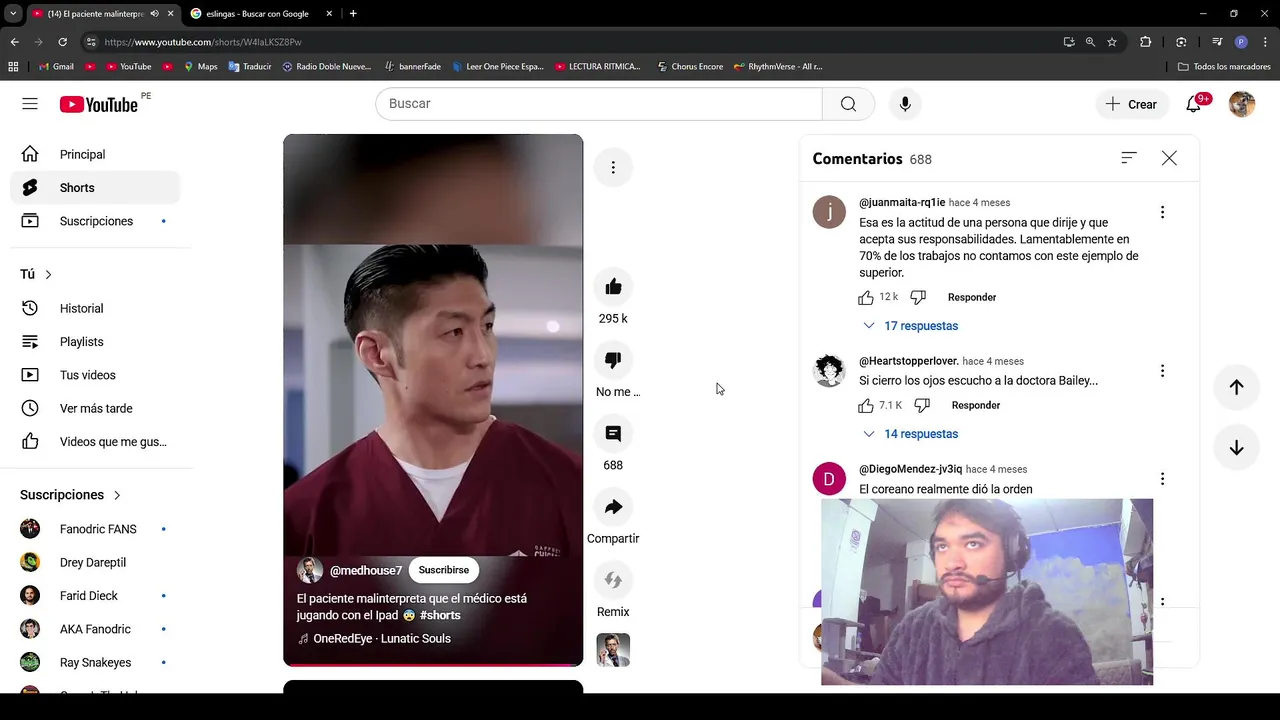The image size is (1280, 720).
Task: Click the Crear button
Action: (x=1131, y=104)
